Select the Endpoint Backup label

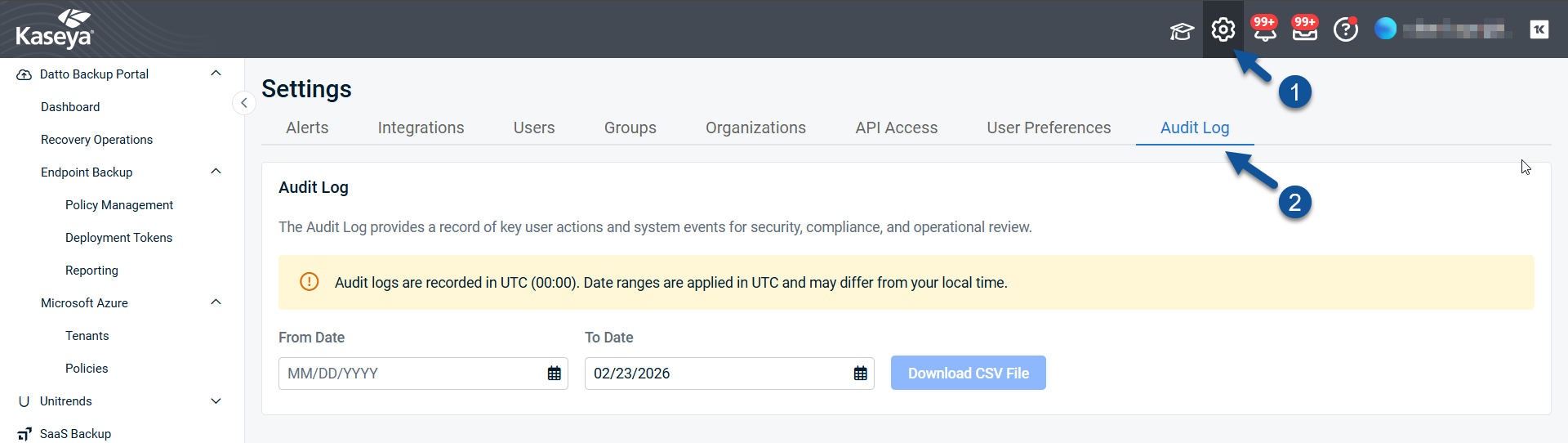(87, 172)
